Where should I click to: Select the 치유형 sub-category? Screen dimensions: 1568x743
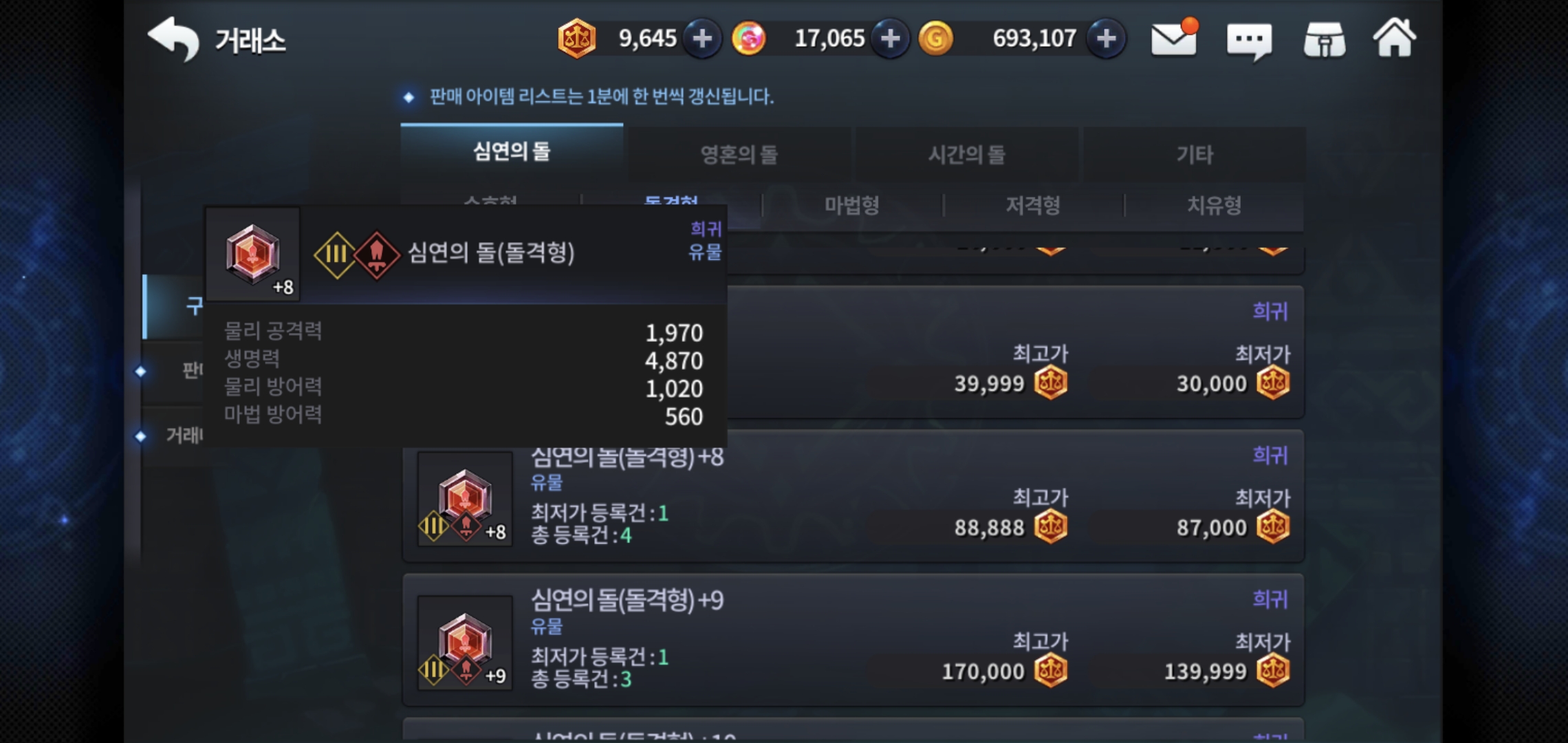pyautogui.click(x=1215, y=205)
